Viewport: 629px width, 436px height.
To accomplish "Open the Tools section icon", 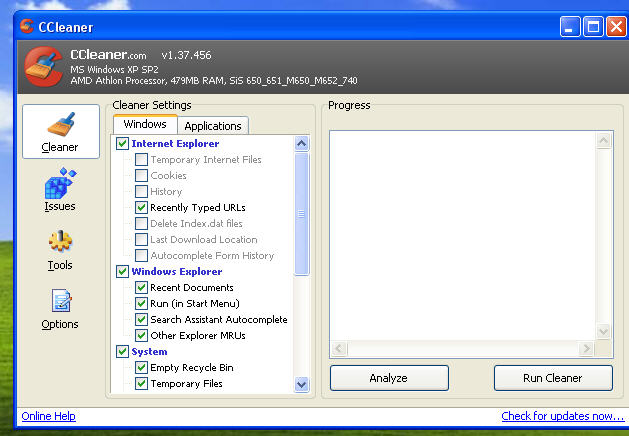I will coord(60,241).
